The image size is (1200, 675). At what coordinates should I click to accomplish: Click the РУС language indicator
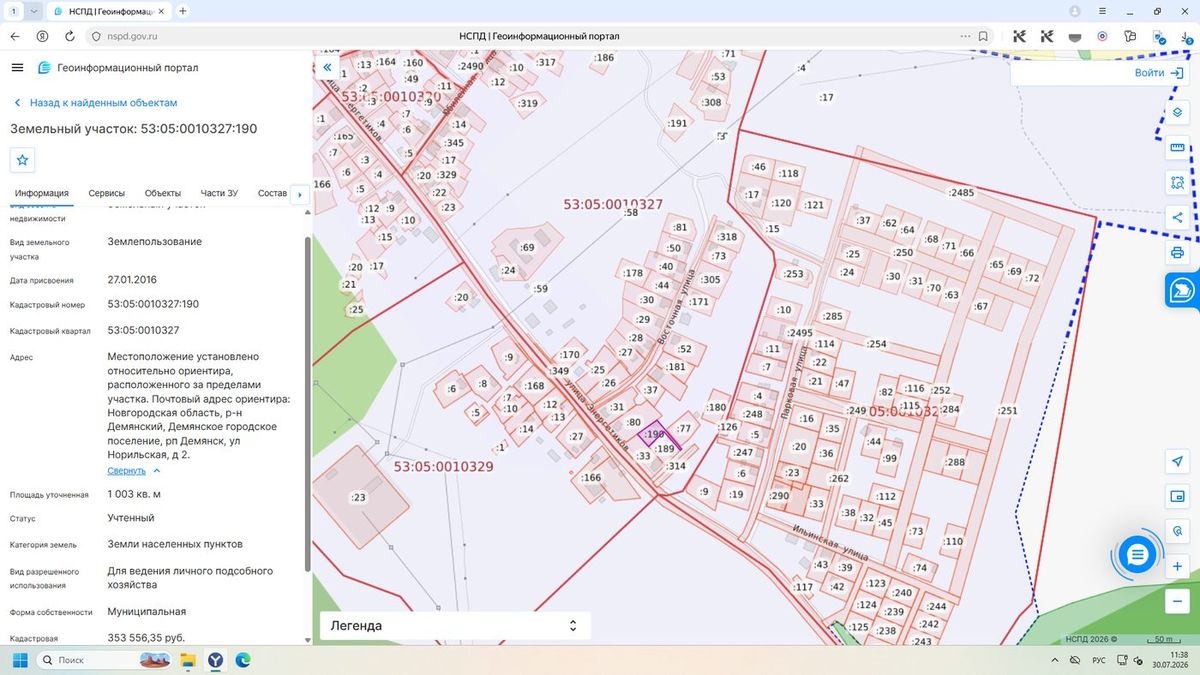[x=1099, y=660]
